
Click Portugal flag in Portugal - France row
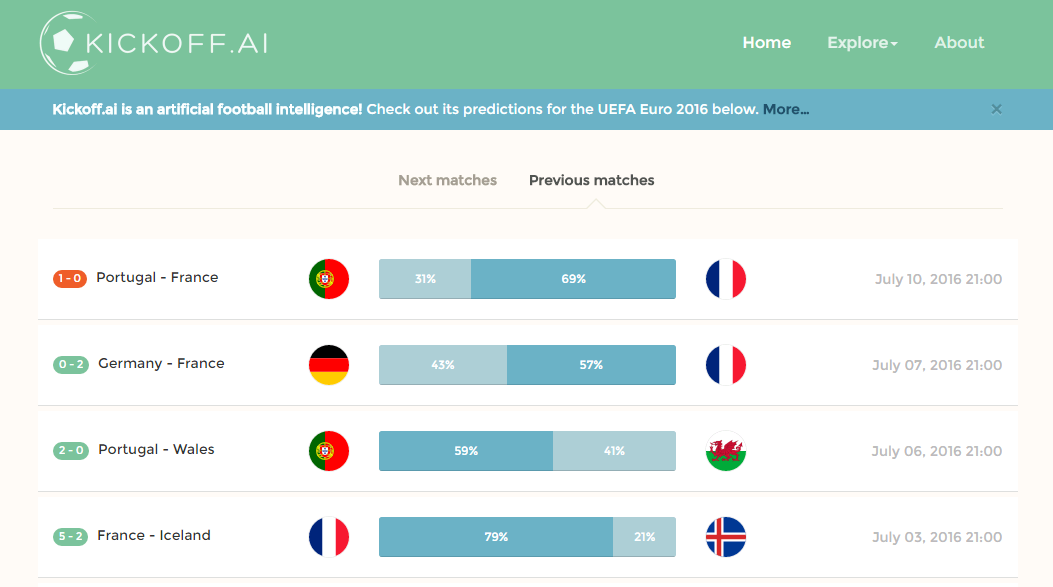[329, 279]
